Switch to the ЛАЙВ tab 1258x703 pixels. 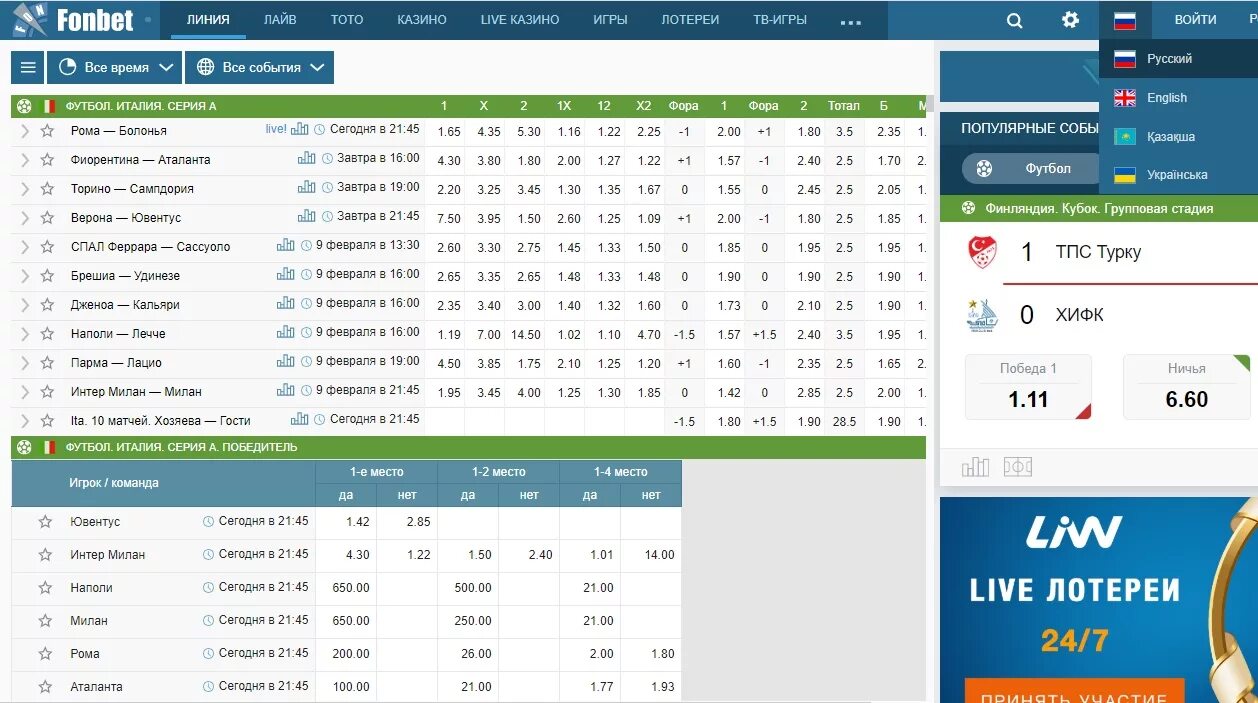[280, 19]
